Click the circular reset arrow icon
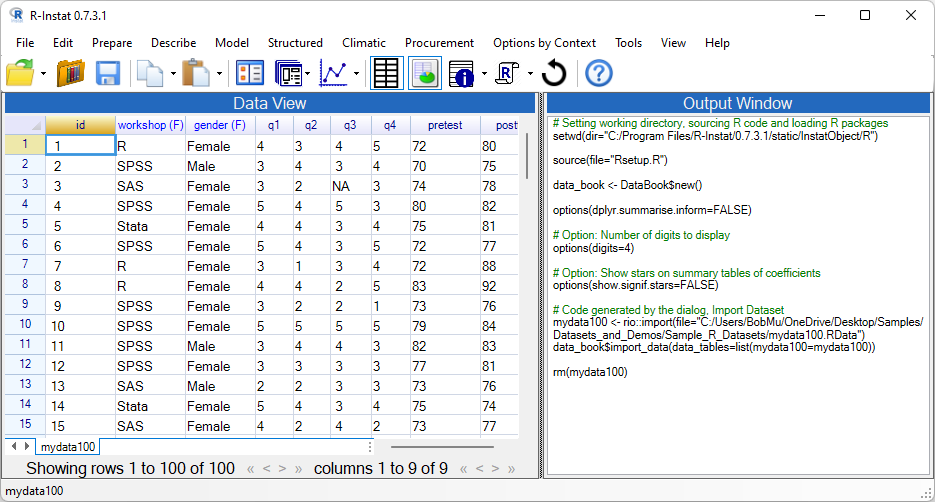 [554, 73]
